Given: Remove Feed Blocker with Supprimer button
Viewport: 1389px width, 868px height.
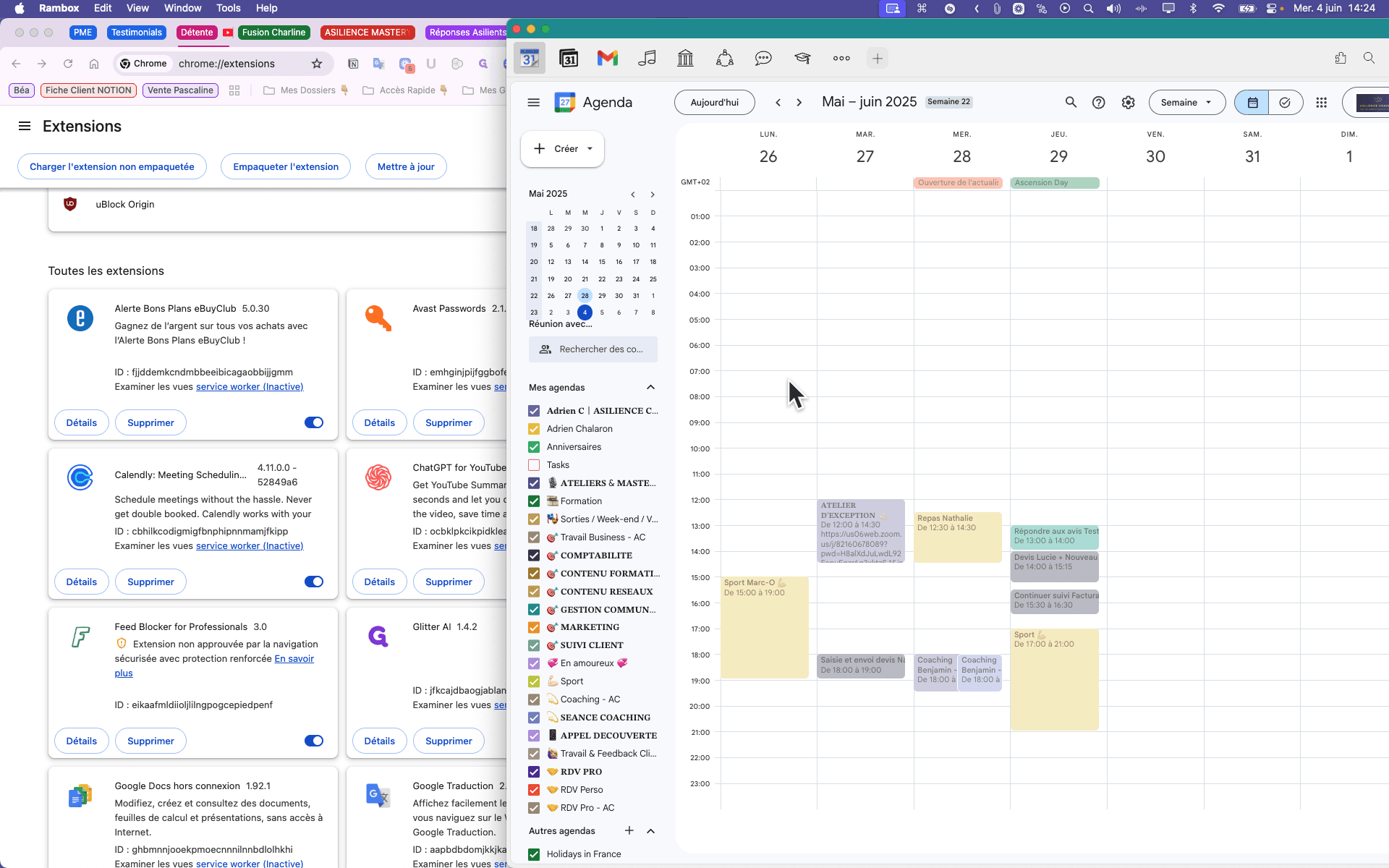Looking at the screenshot, I should tap(150, 741).
